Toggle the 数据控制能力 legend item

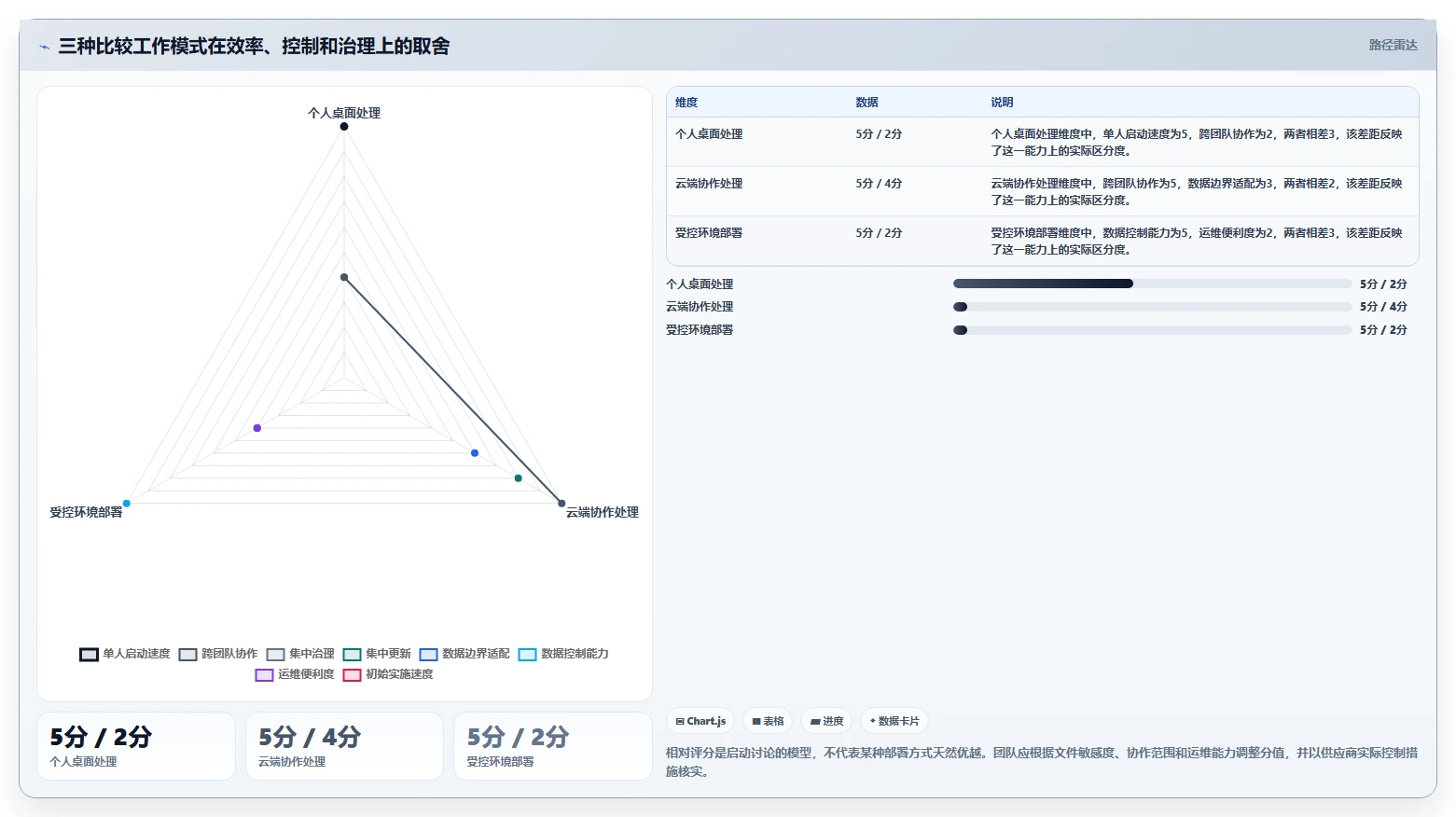coord(563,654)
